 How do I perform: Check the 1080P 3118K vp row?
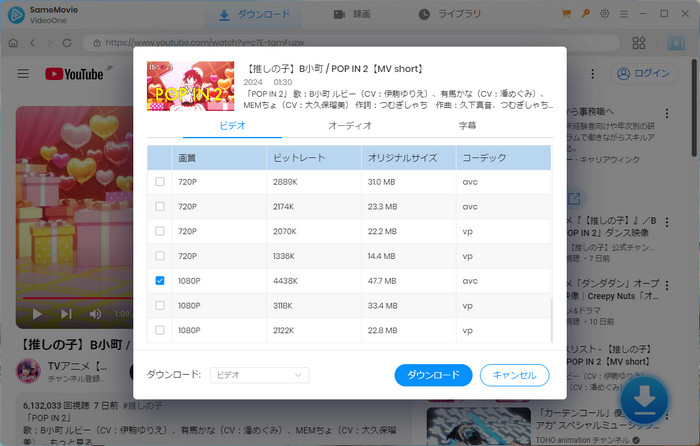160,305
